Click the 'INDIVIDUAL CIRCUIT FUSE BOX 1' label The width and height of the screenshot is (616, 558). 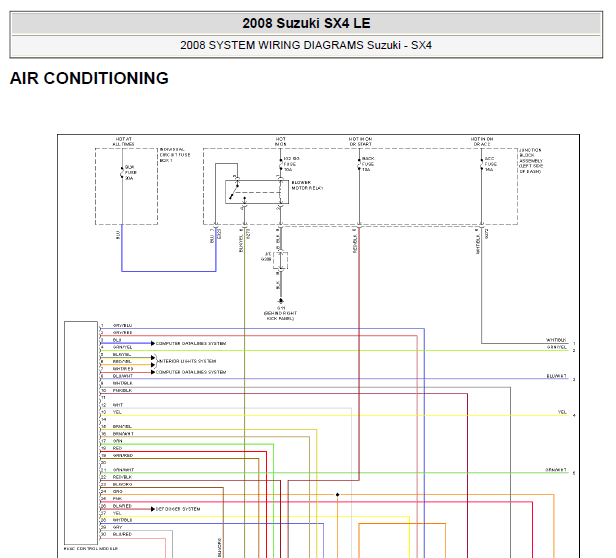175,155
